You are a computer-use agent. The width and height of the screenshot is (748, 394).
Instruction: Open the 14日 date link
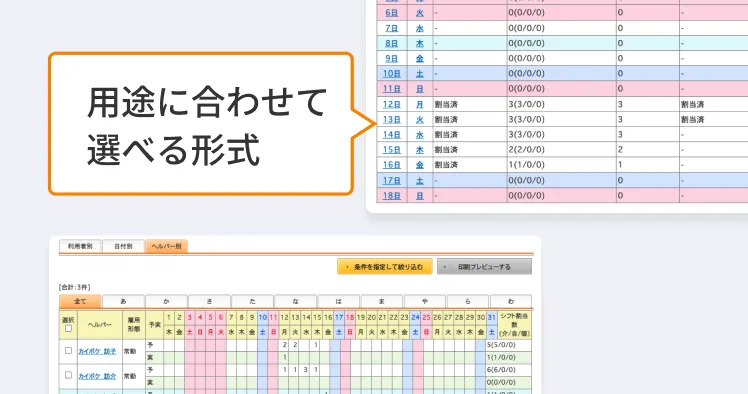(392, 135)
